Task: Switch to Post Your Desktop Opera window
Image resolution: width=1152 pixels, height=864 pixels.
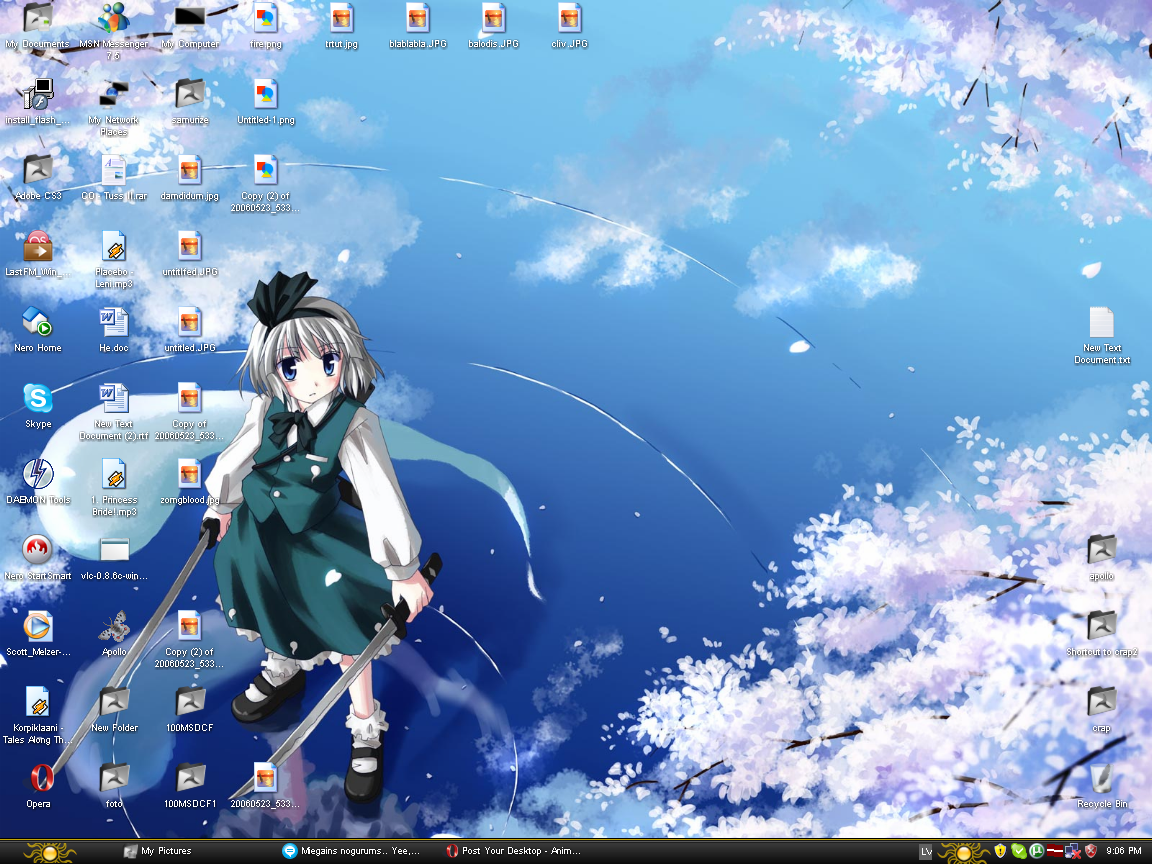Action: (514, 851)
